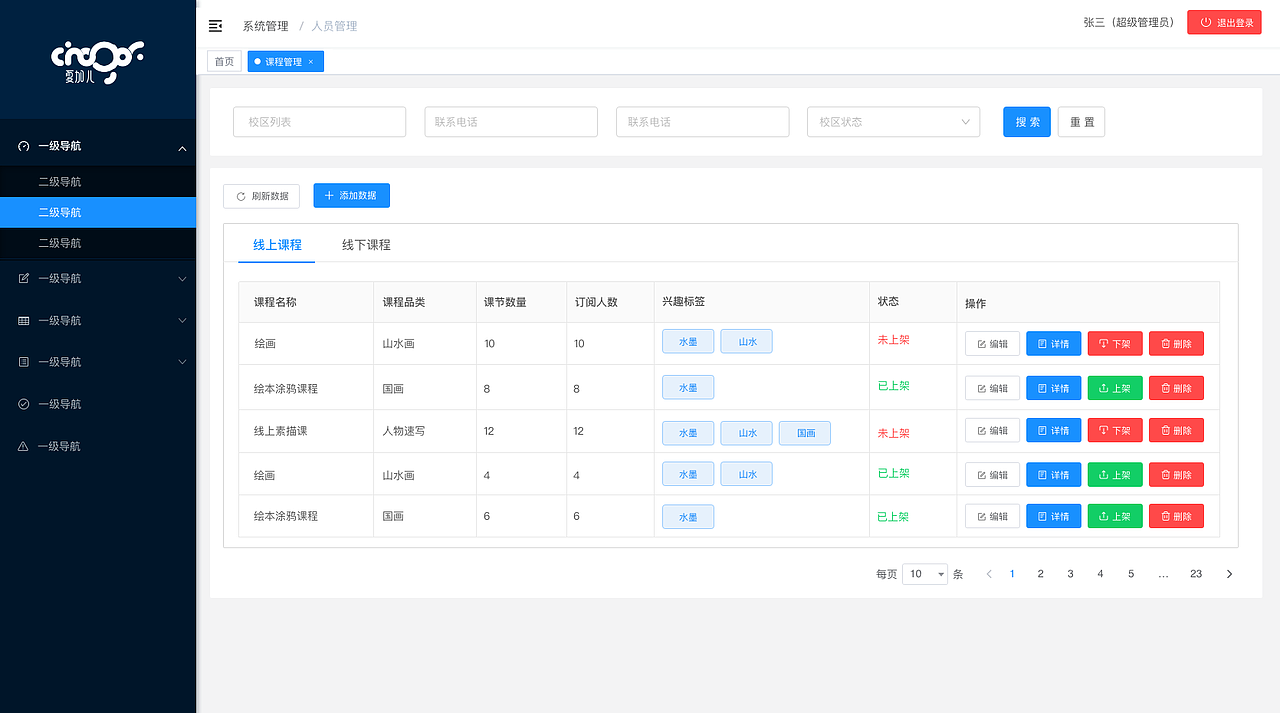The height and width of the screenshot is (713, 1280).
Task: Switch to the 首页 tab
Action: [x=224, y=62]
